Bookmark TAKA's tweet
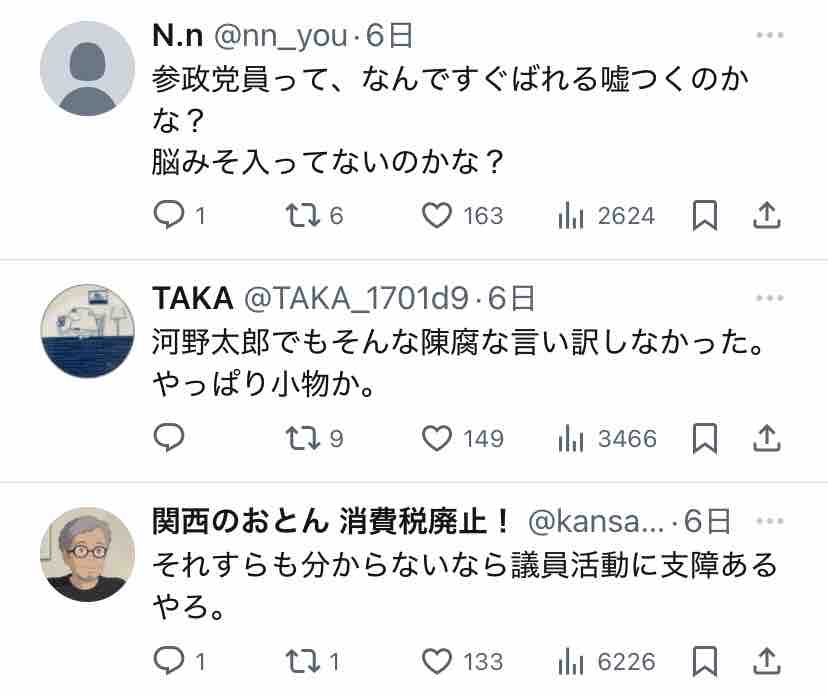 705,438
